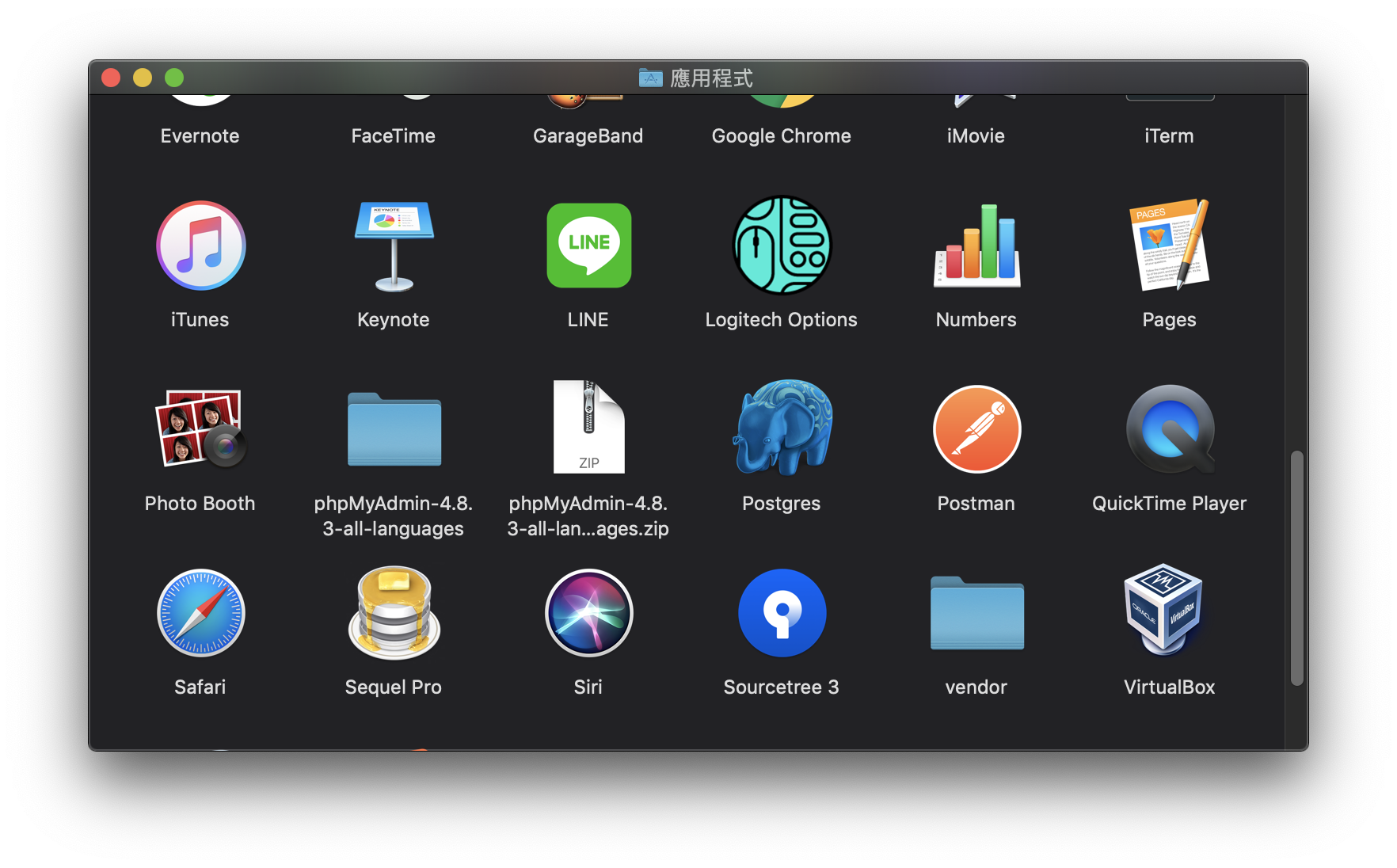Click the Postgres name label

782,504
